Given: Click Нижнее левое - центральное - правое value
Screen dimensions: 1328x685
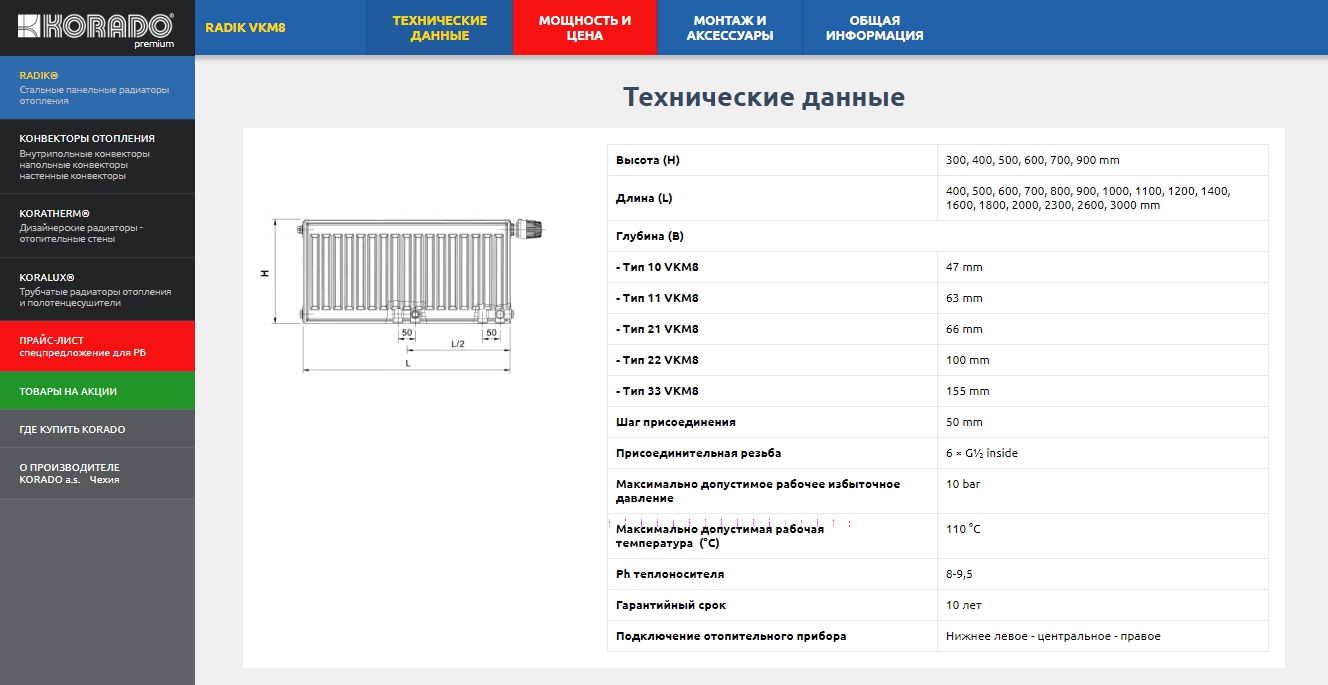Looking at the screenshot, I should (1053, 636).
